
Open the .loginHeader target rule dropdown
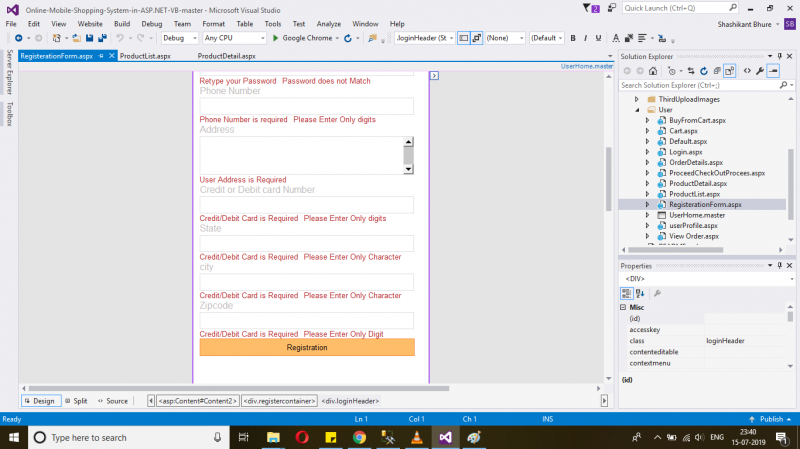425,38
